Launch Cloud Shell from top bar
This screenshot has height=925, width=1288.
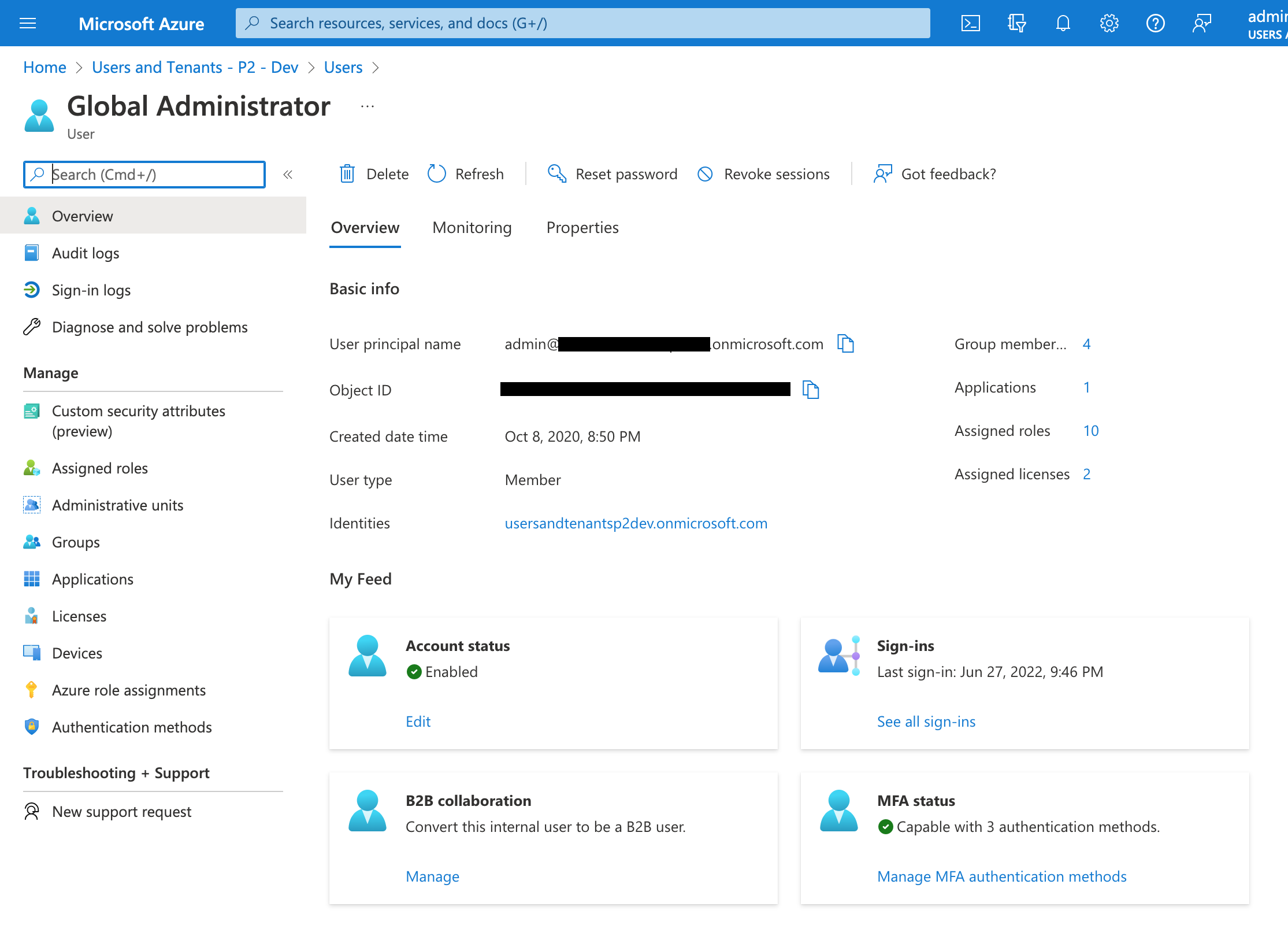[970, 23]
